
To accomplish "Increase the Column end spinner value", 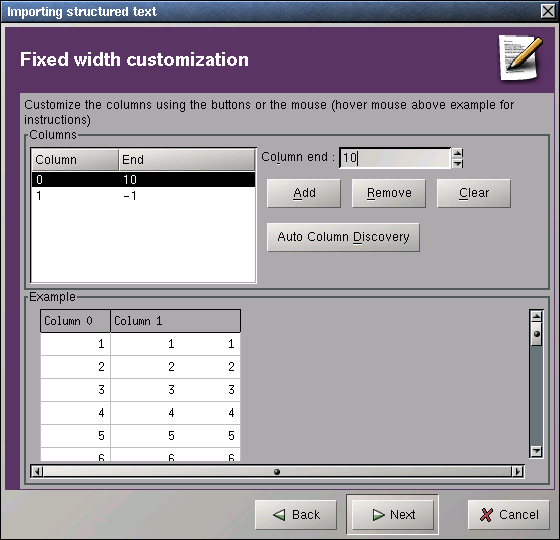I will (458, 153).
